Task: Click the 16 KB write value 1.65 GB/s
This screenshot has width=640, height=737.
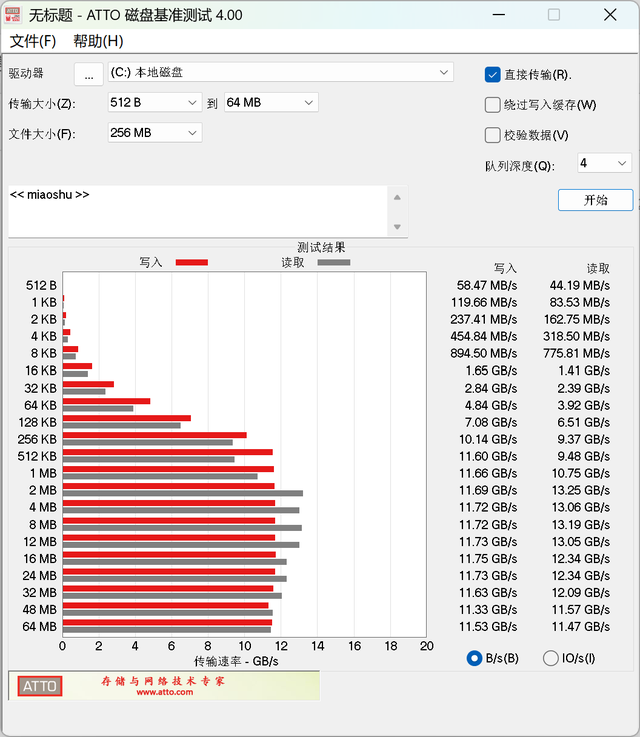Action: (492, 371)
